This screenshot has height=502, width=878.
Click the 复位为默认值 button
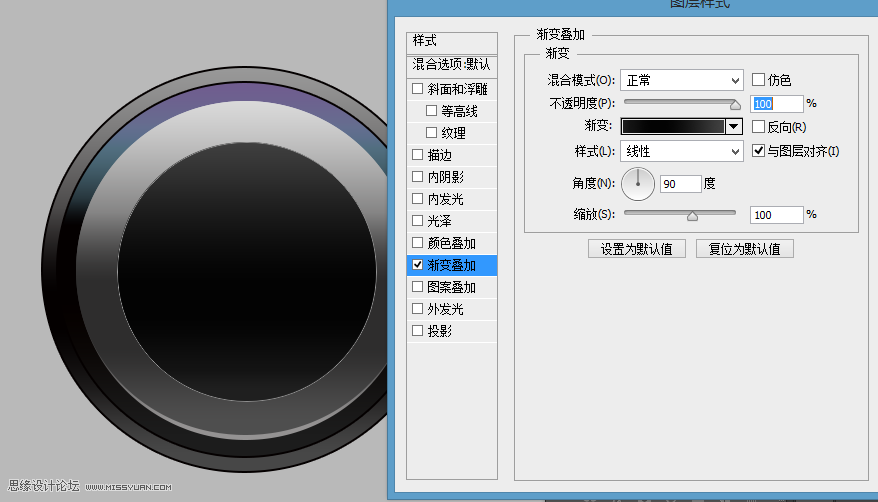[745, 249]
